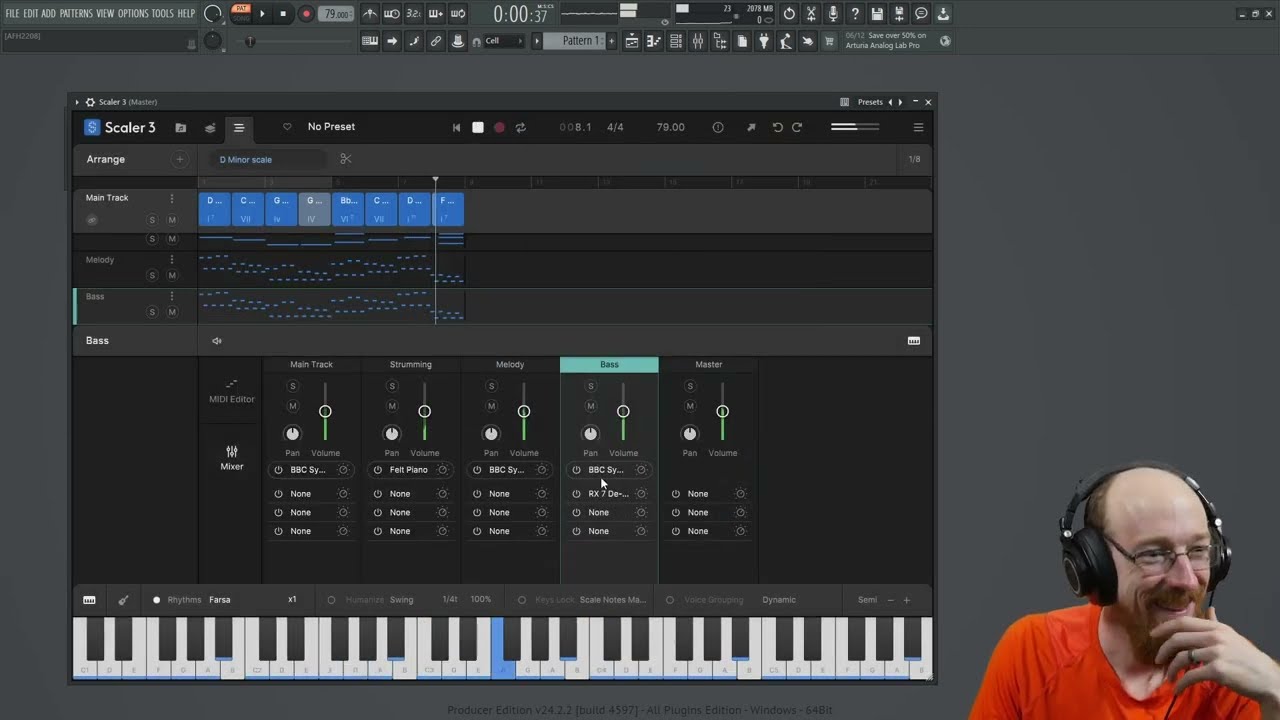Toggle keyboard view icon right of Bass header
The width and height of the screenshot is (1280, 720).
coord(914,341)
